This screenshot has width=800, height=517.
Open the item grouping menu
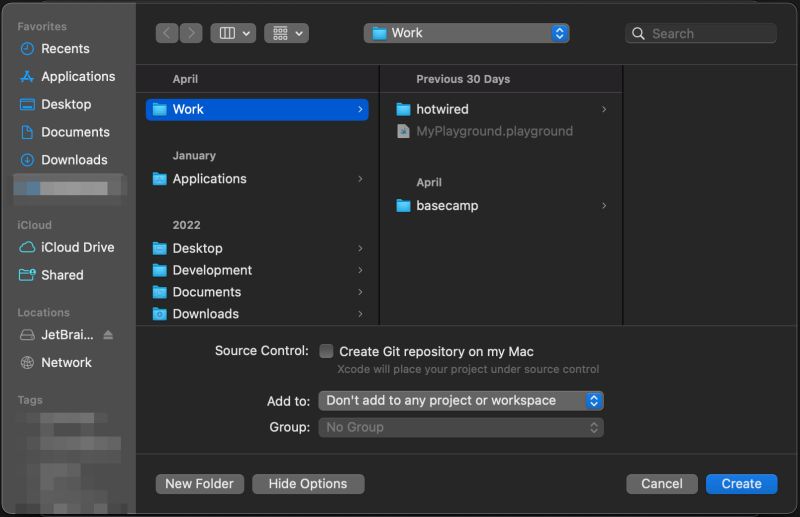point(286,33)
